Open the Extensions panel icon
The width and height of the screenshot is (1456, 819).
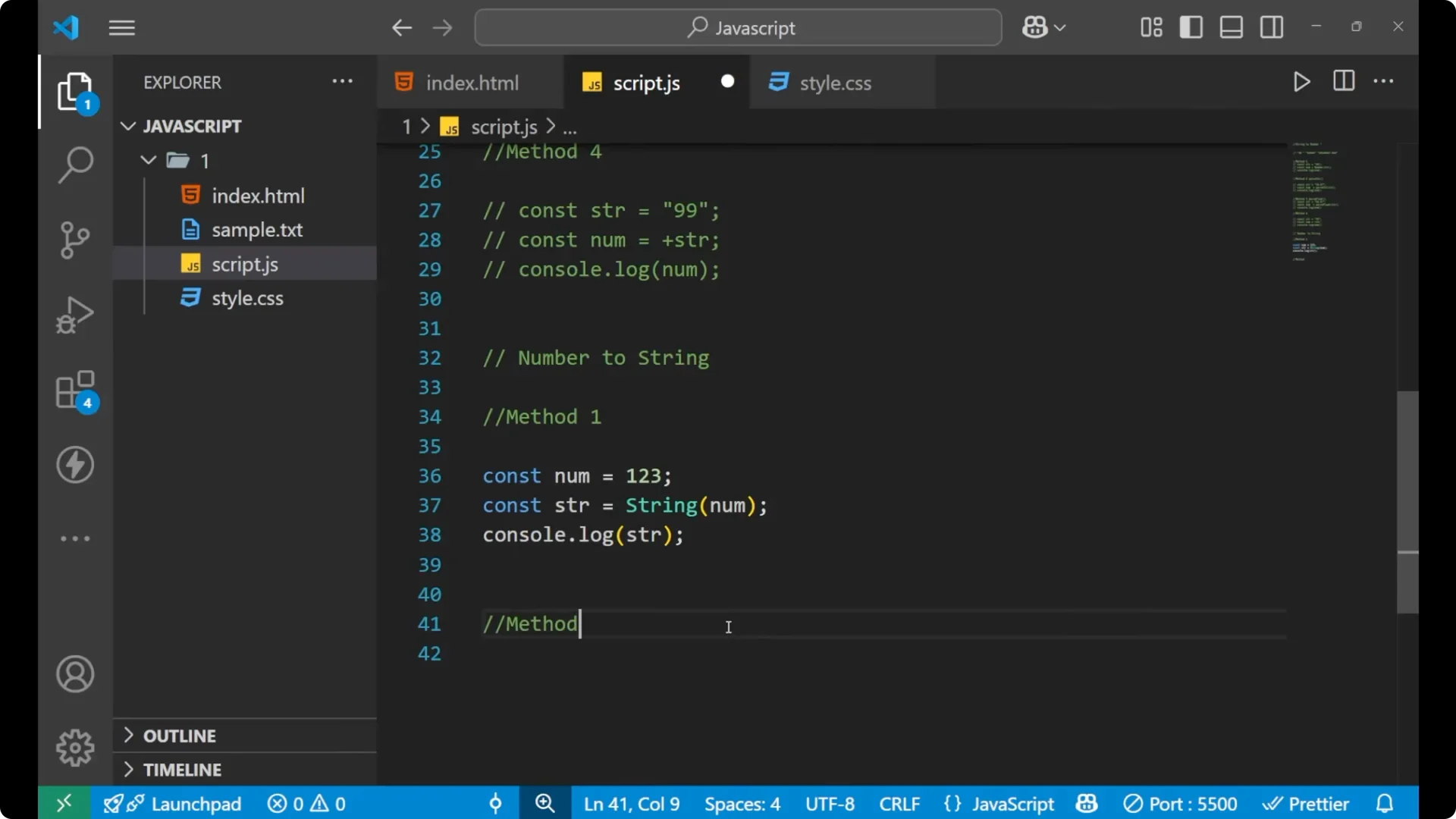[x=75, y=390]
